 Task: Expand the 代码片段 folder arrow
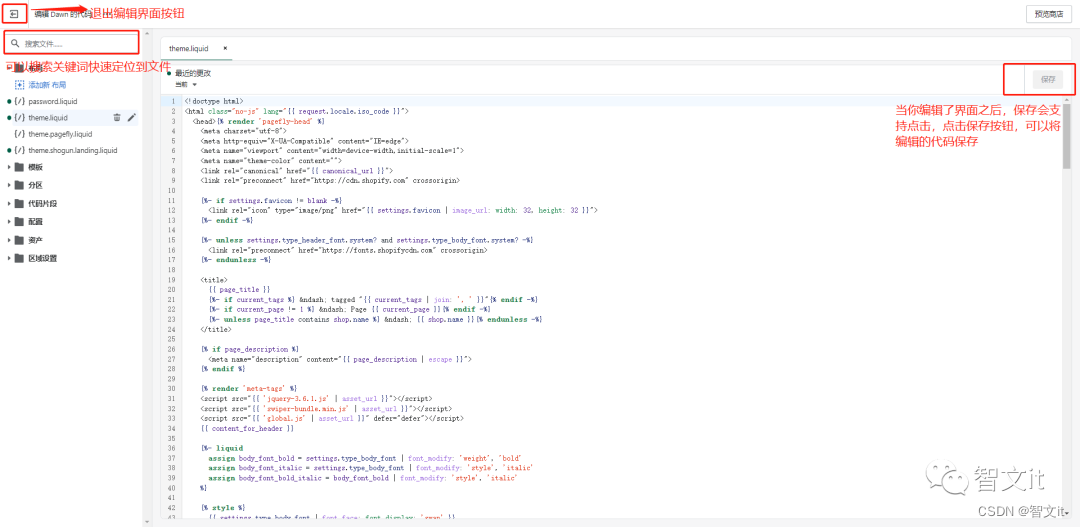[9, 204]
